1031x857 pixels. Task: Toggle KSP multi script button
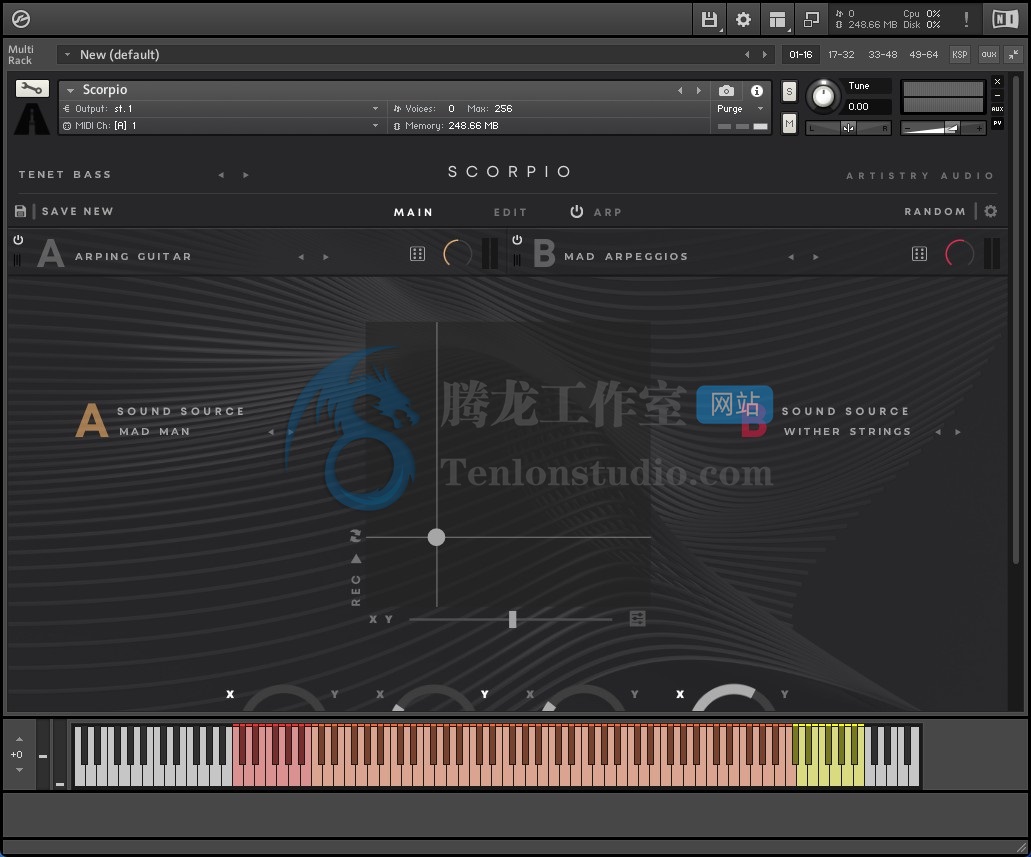point(959,55)
